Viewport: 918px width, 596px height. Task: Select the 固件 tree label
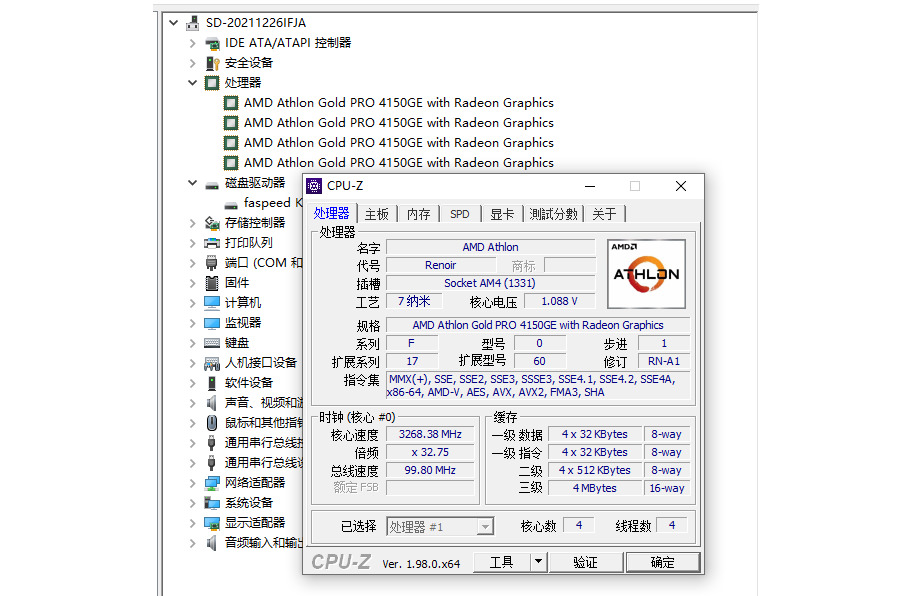click(237, 283)
